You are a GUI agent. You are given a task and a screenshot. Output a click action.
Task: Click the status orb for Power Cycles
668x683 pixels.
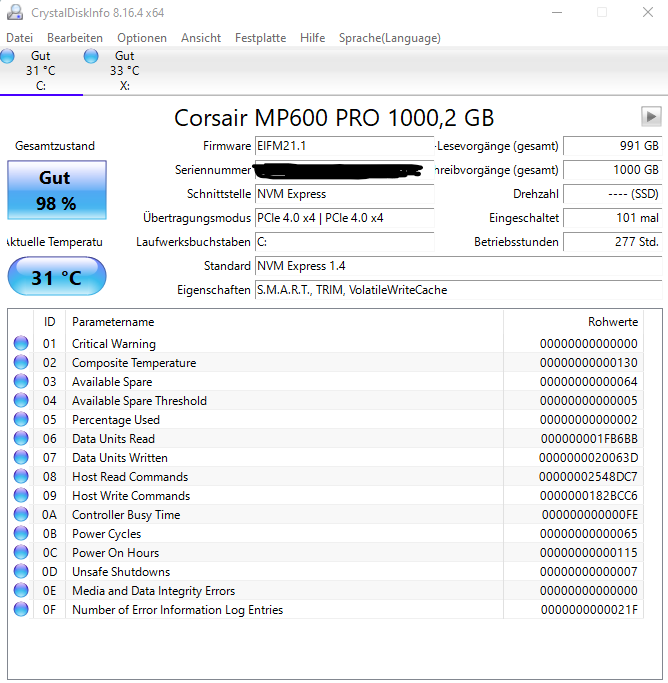tap(21, 533)
